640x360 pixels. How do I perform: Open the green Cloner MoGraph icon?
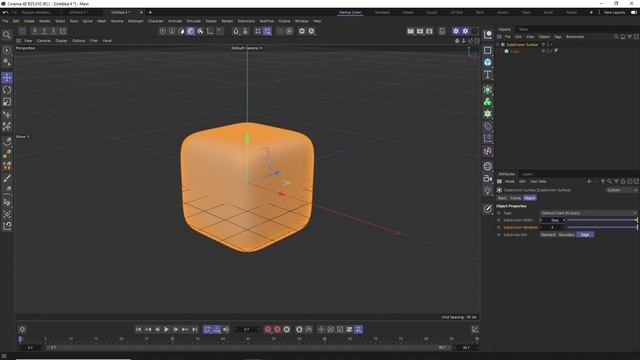488,102
